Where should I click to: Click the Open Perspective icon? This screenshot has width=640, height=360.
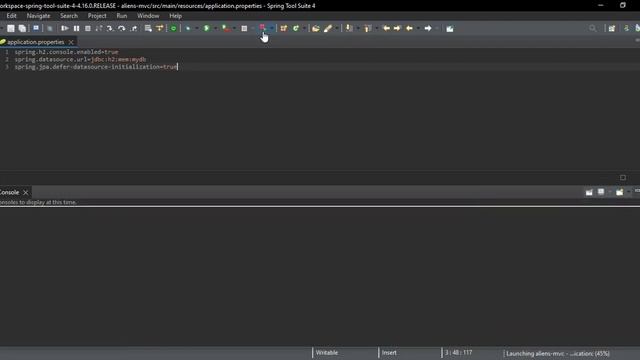point(611,28)
